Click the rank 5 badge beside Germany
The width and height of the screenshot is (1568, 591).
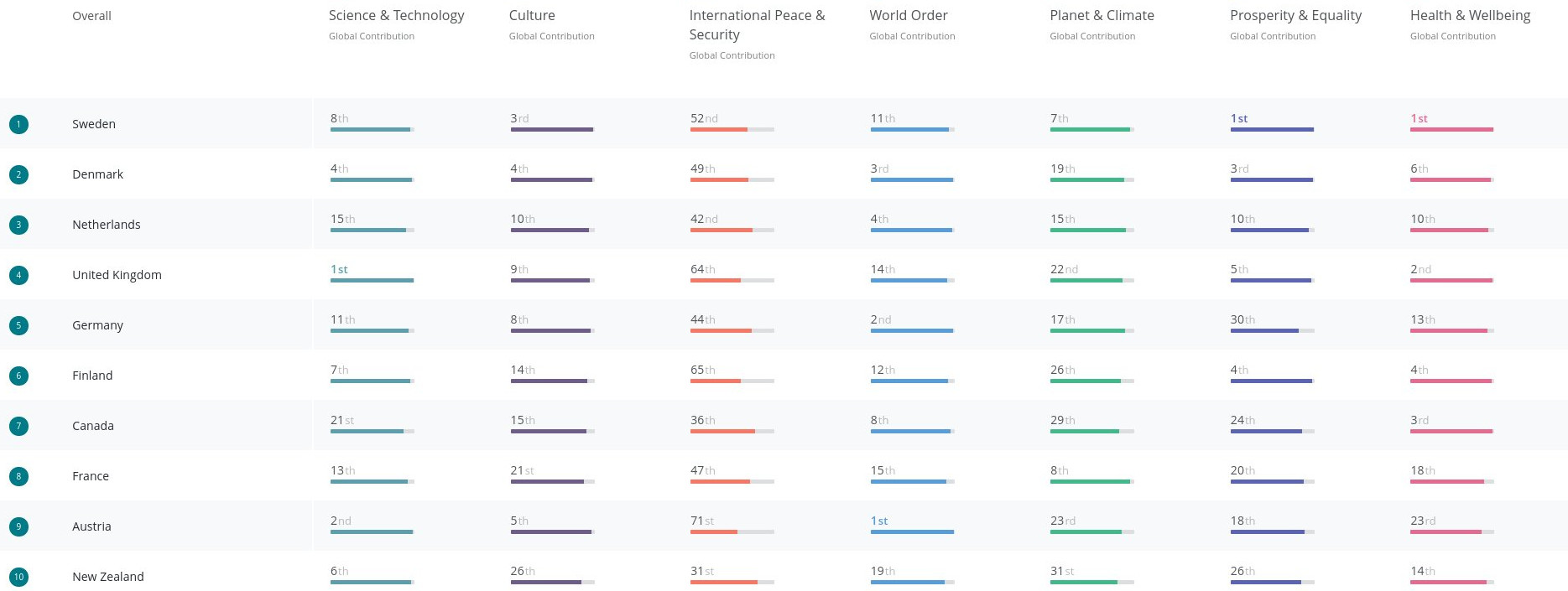(18, 325)
